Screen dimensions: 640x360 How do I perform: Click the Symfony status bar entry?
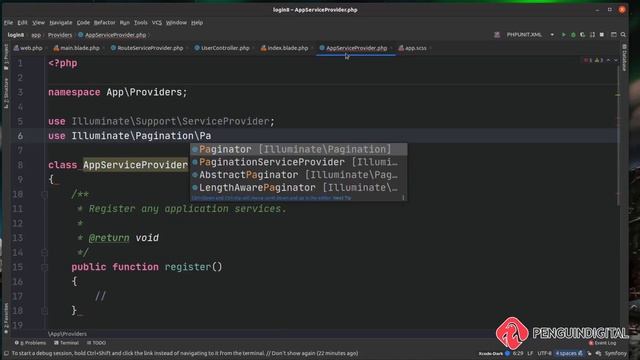pyautogui.click(x=616, y=353)
